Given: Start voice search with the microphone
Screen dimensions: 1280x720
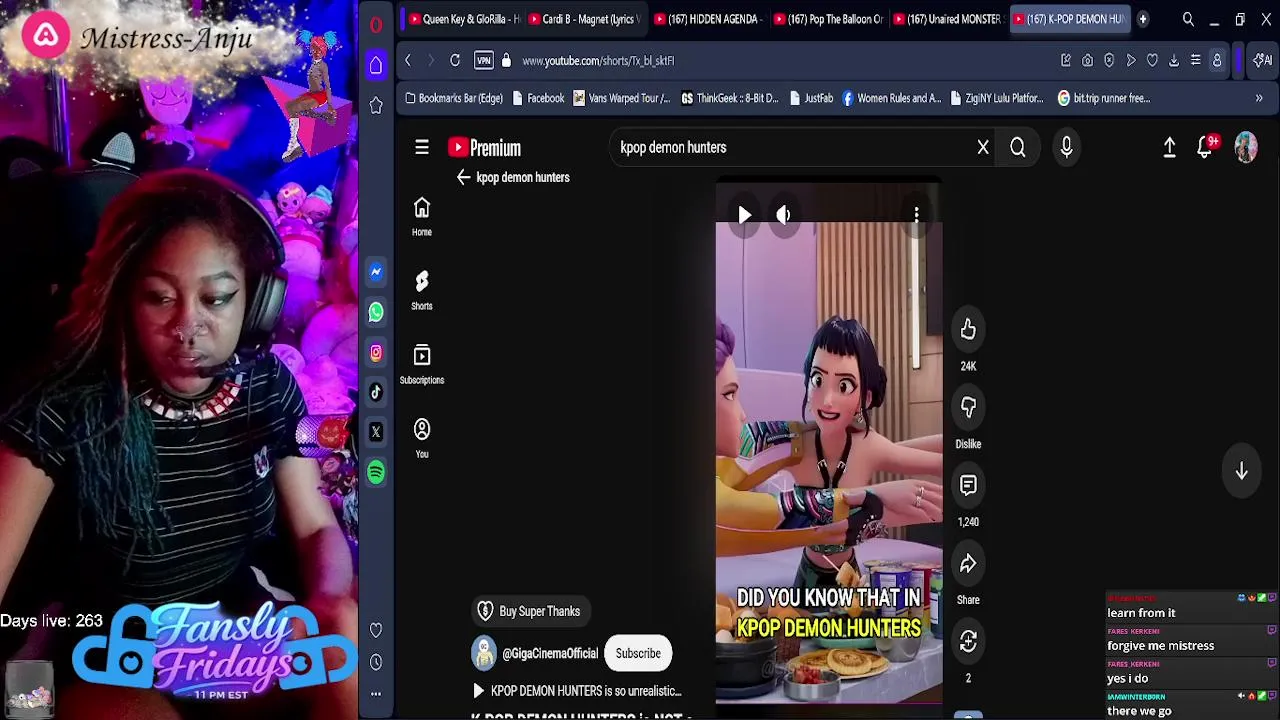Looking at the screenshot, I should coord(1066,148).
